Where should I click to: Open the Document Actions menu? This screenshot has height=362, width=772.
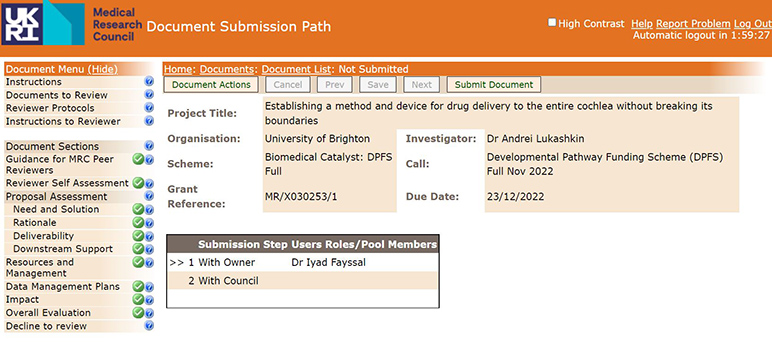click(211, 85)
